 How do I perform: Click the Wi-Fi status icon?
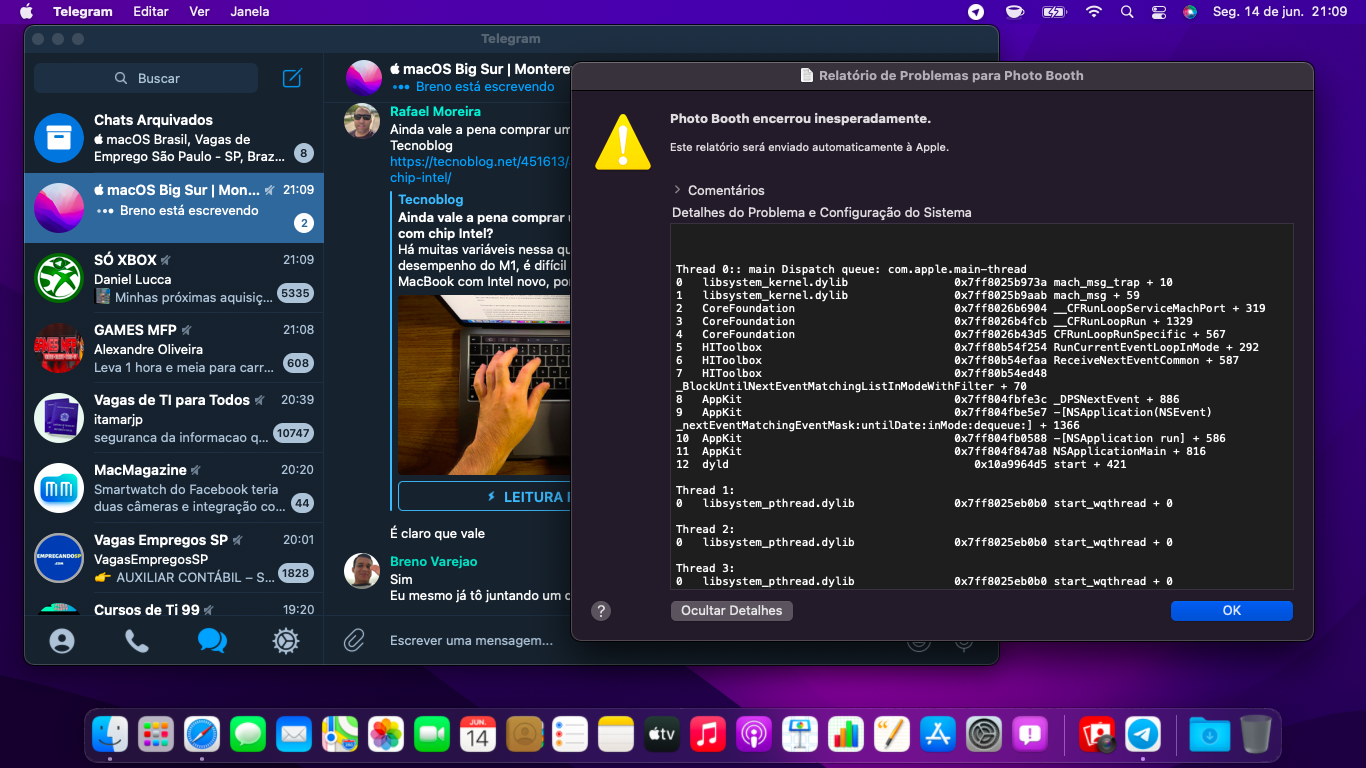pyautogui.click(x=1094, y=12)
